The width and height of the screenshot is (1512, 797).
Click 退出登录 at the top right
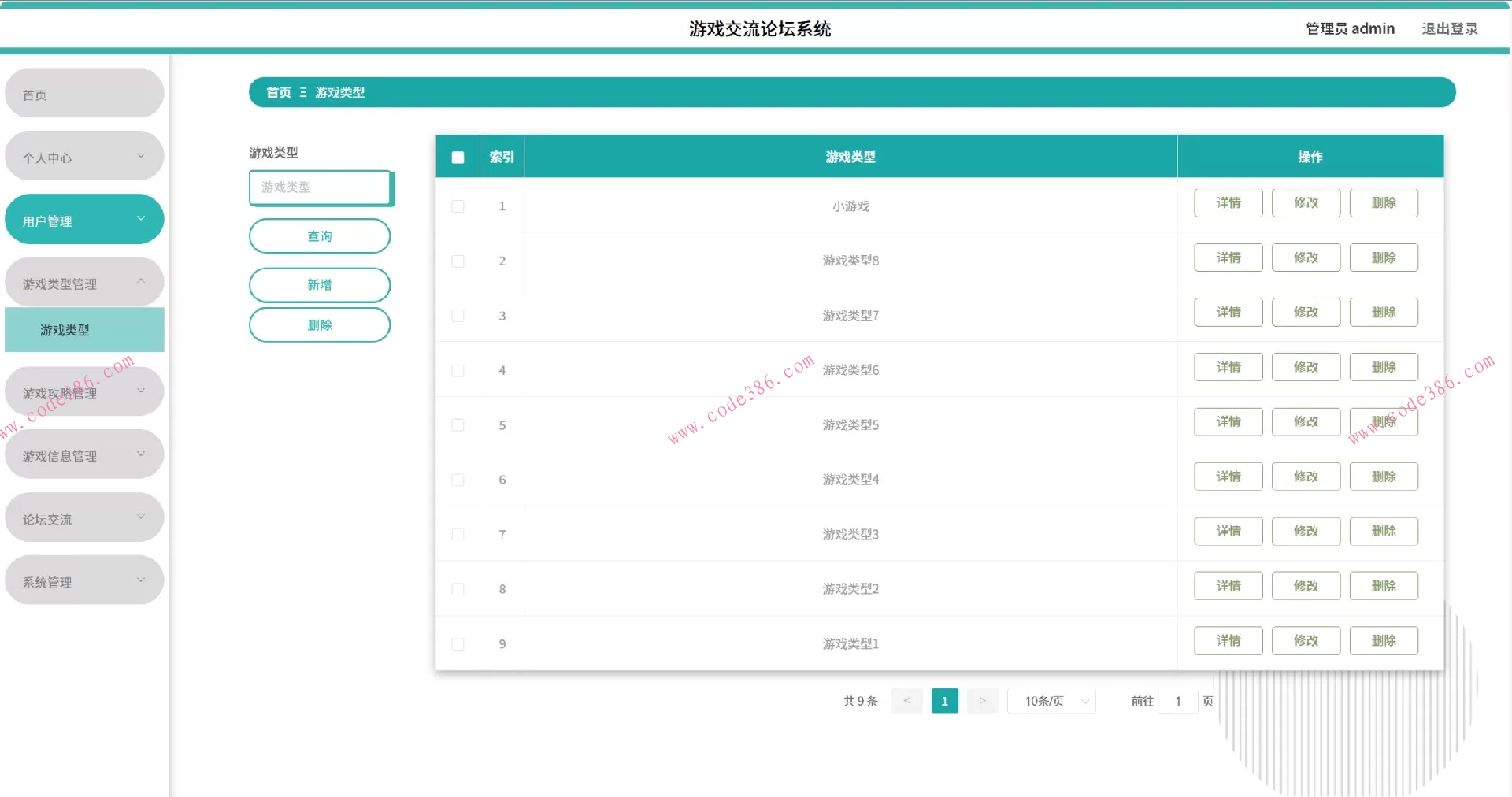(1450, 28)
